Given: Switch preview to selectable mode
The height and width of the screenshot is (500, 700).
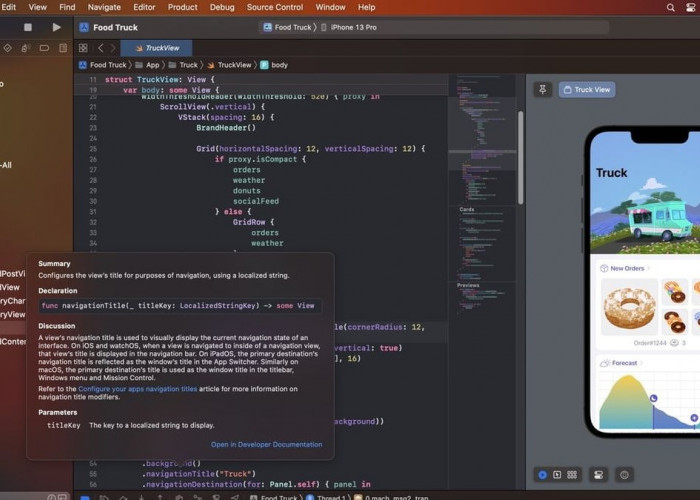Looking at the screenshot, I should click(x=557, y=475).
